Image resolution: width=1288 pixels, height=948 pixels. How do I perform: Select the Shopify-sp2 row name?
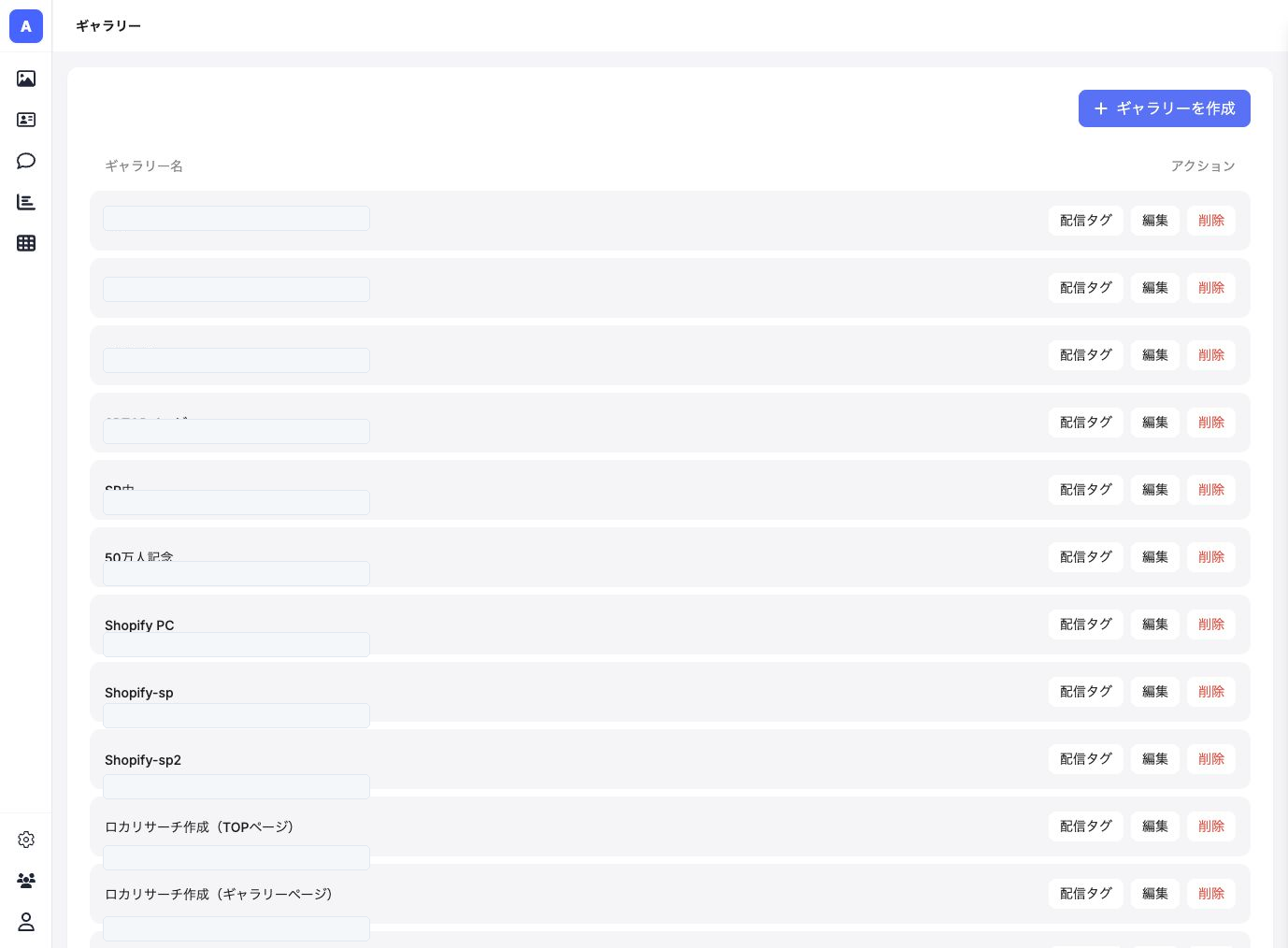click(x=143, y=760)
